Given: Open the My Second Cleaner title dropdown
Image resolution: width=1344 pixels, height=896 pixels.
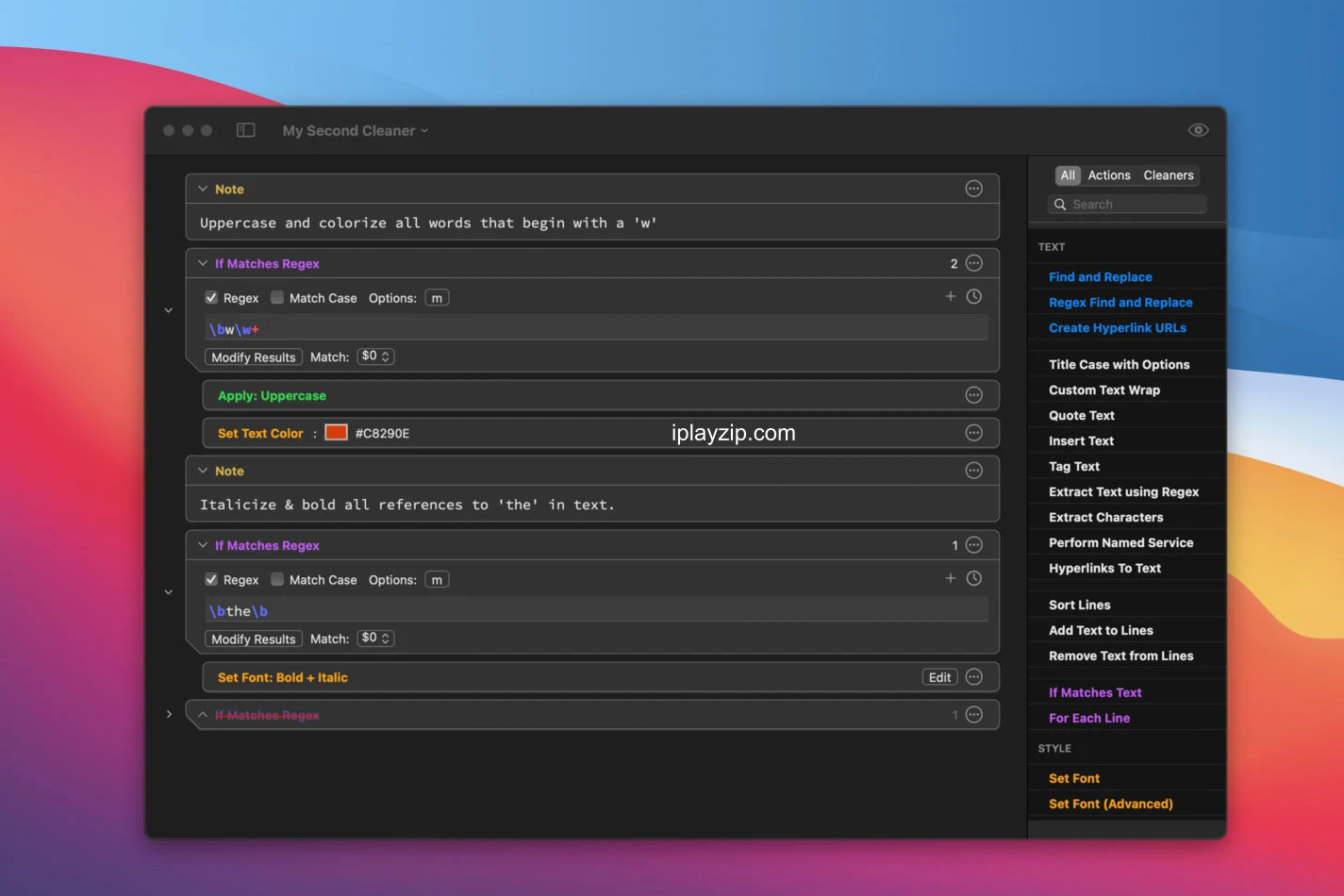Looking at the screenshot, I should tap(356, 131).
